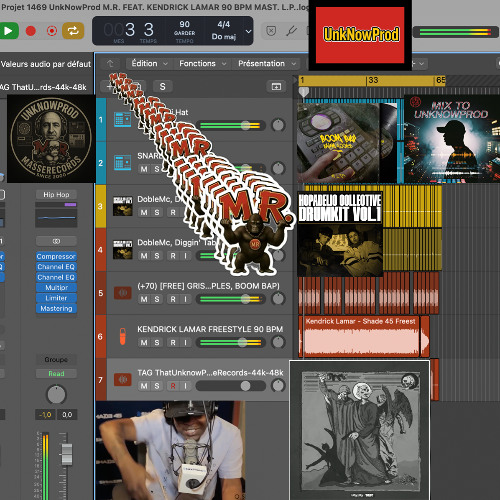
Task: Click the Kendrick Lamar track microphone icon
Action: tap(122, 336)
